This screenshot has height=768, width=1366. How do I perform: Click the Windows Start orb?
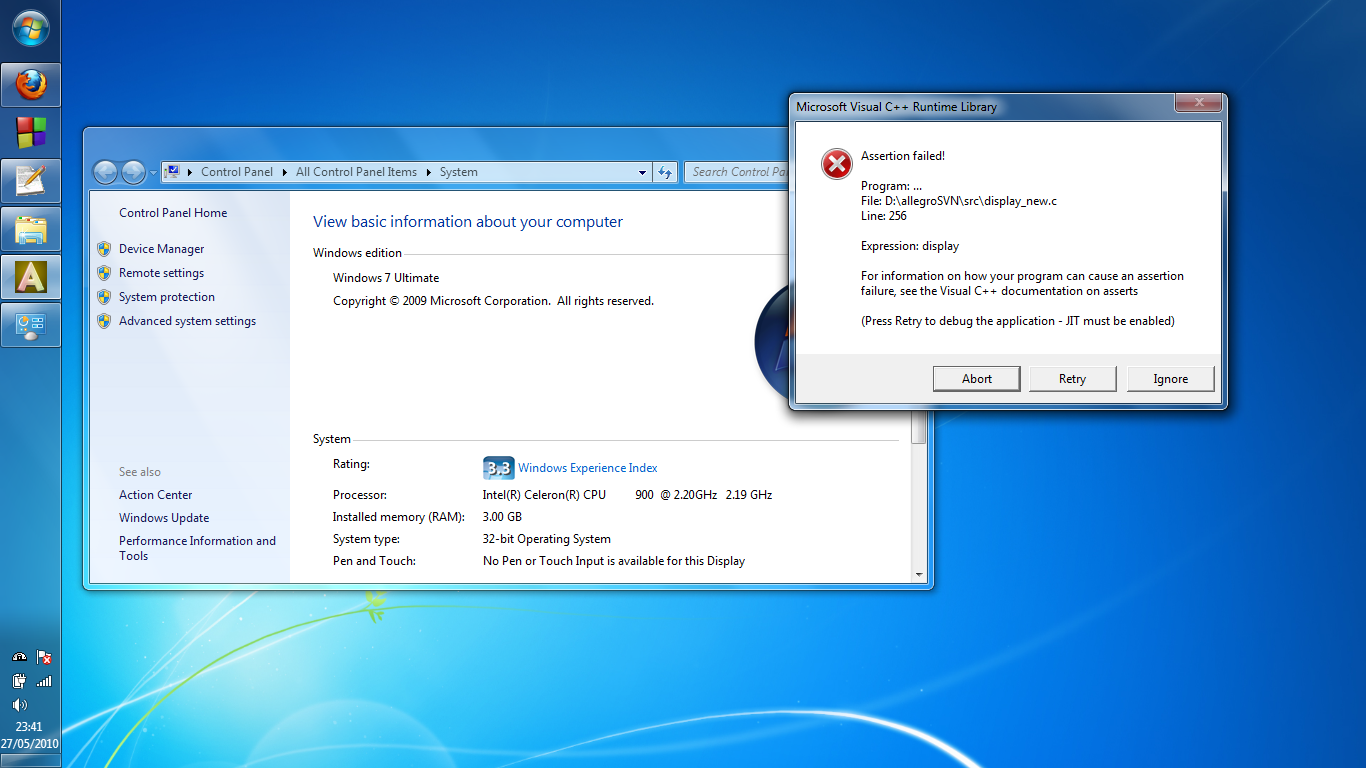31,28
